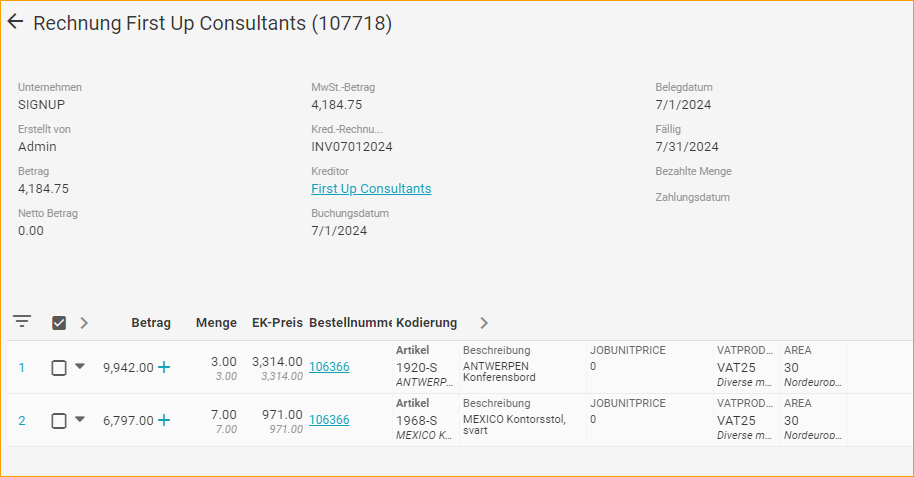The image size is (914, 477).
Task: Open dropdown arrow on line 1
Action: [x=80, y=366]
